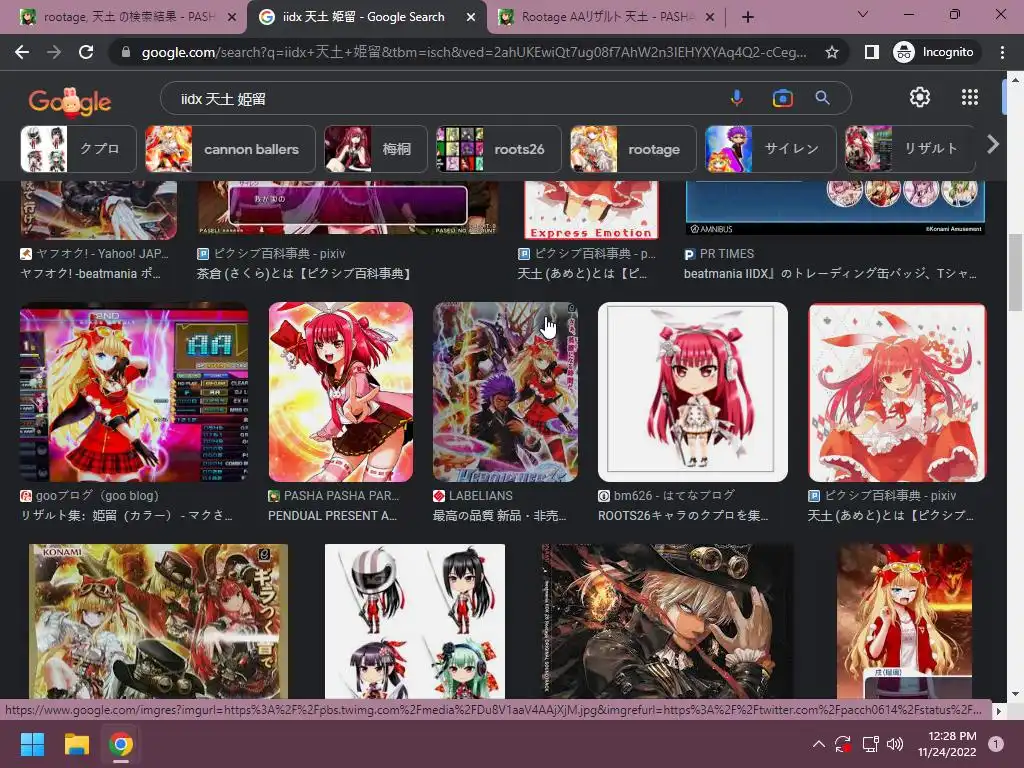Click the browser forward arrow

click(x=54, y=52)
